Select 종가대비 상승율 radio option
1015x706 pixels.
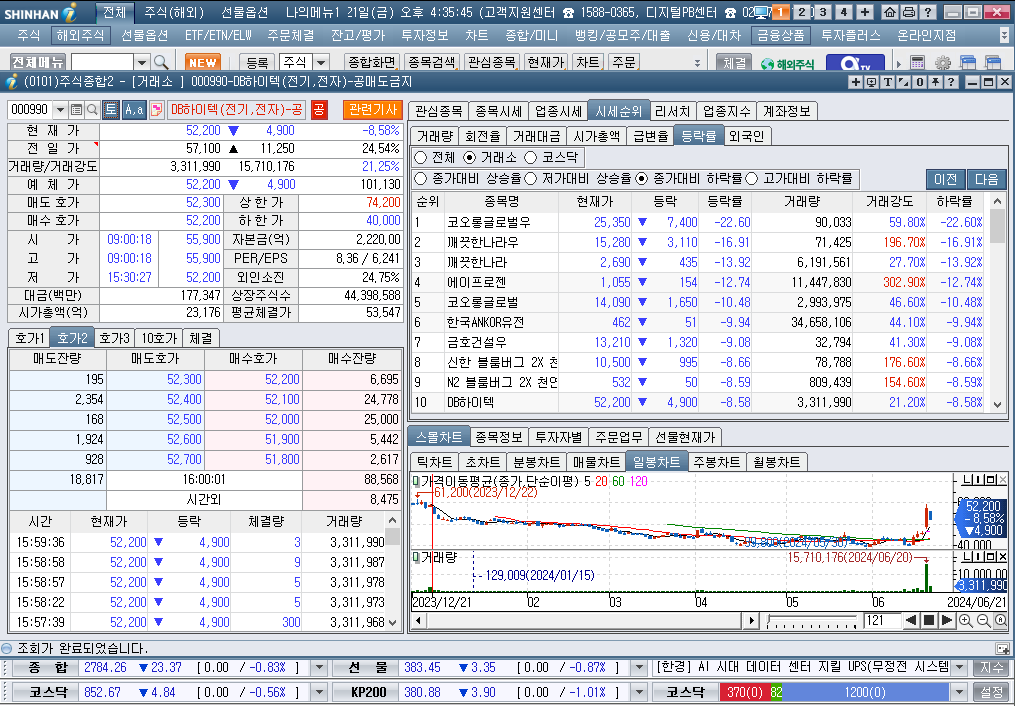coord(421,178)
